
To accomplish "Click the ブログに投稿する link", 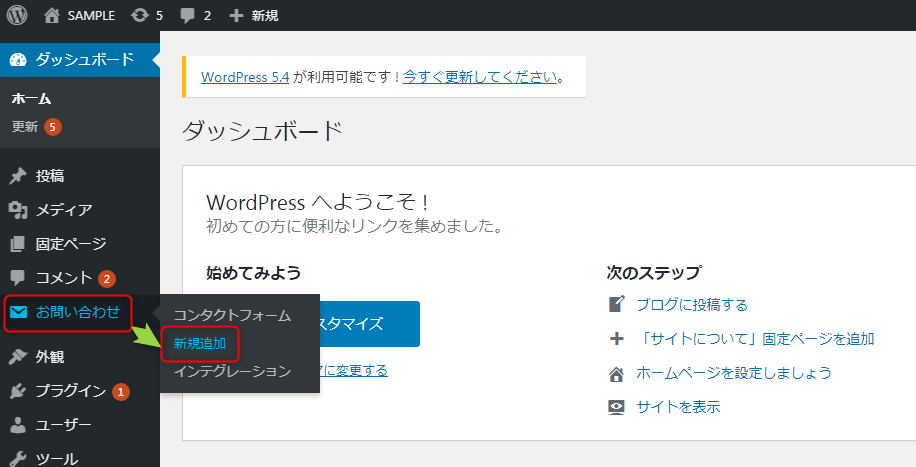I will pyautogui.click(x=692, y=305).
